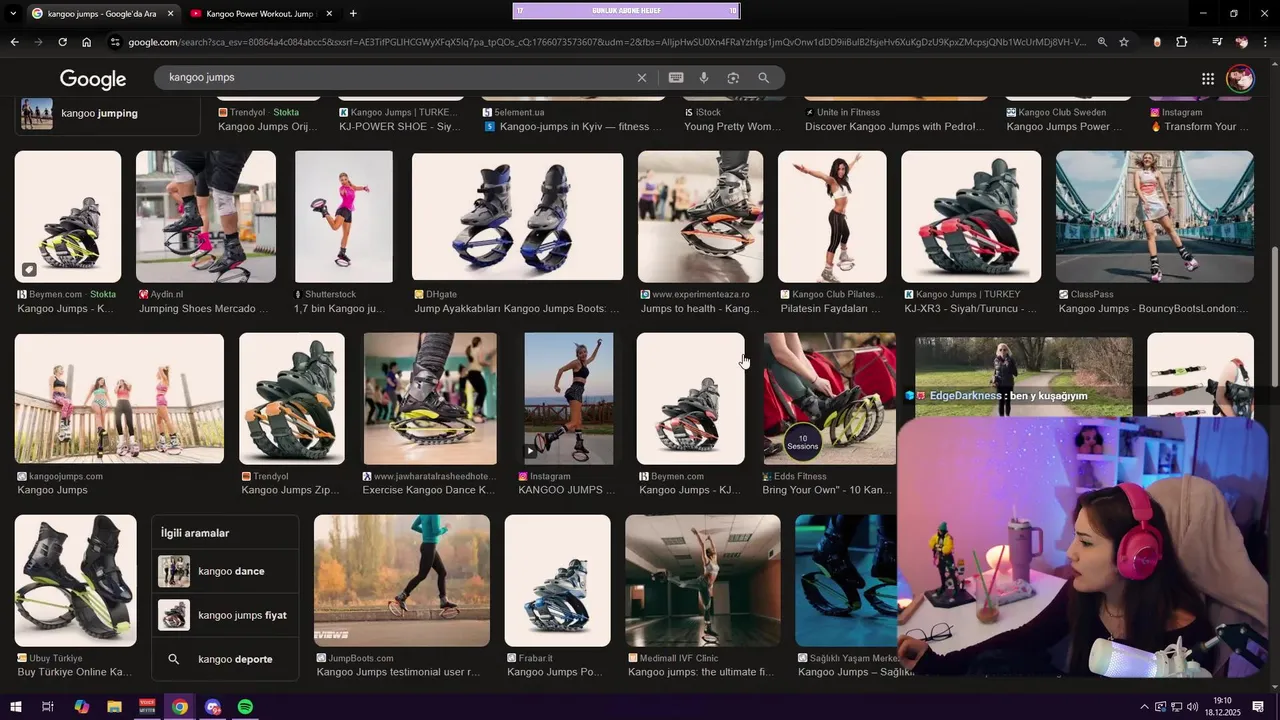Open the JumpBoots.com testimonial image
The image size is (1280, 720).
pos(402,581)
